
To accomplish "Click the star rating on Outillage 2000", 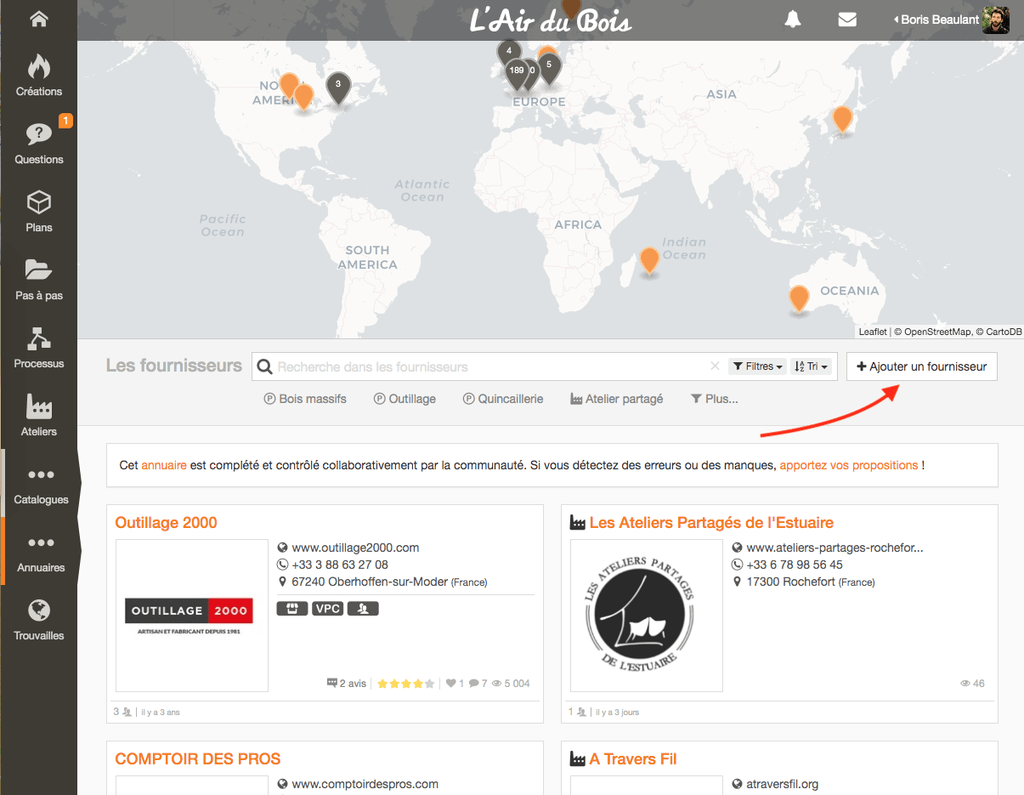I will click(x=406, y=683).
